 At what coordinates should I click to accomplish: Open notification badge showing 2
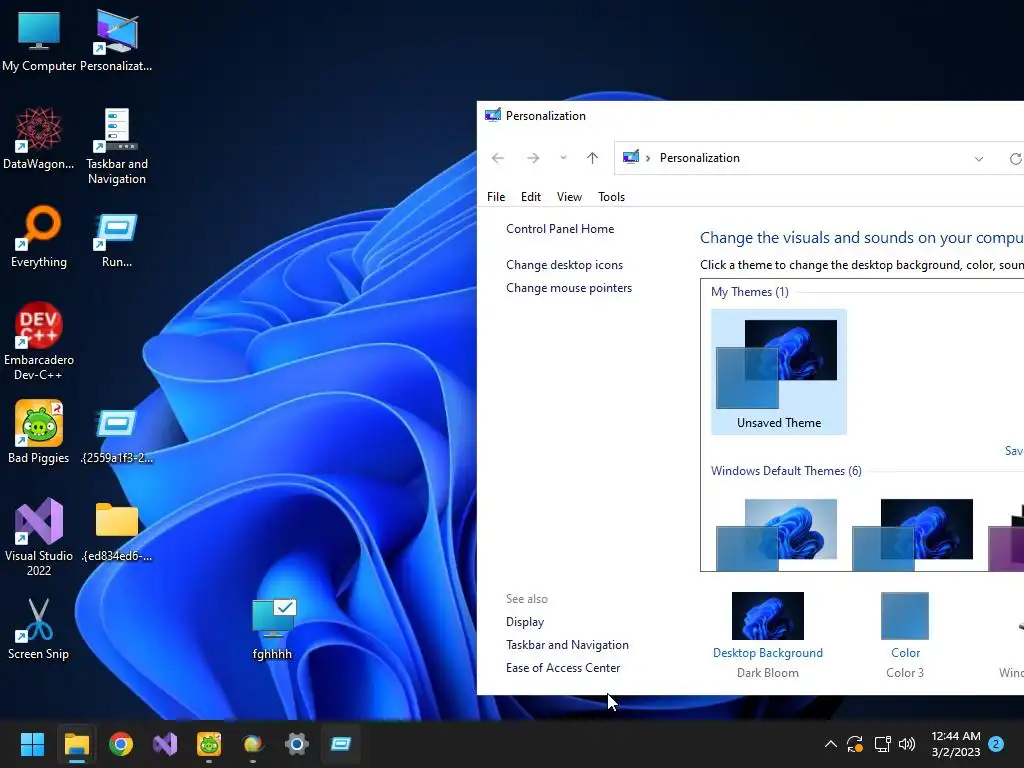(996, 744)
